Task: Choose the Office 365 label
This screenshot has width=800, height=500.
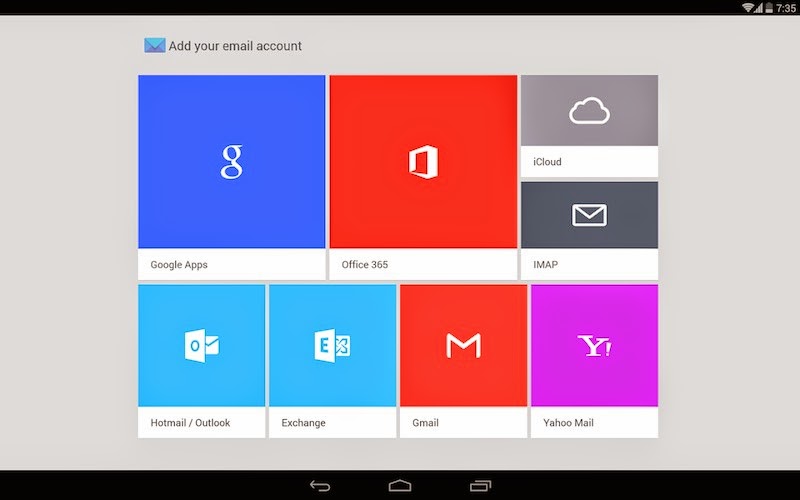Action: click(x=365, y=264)
